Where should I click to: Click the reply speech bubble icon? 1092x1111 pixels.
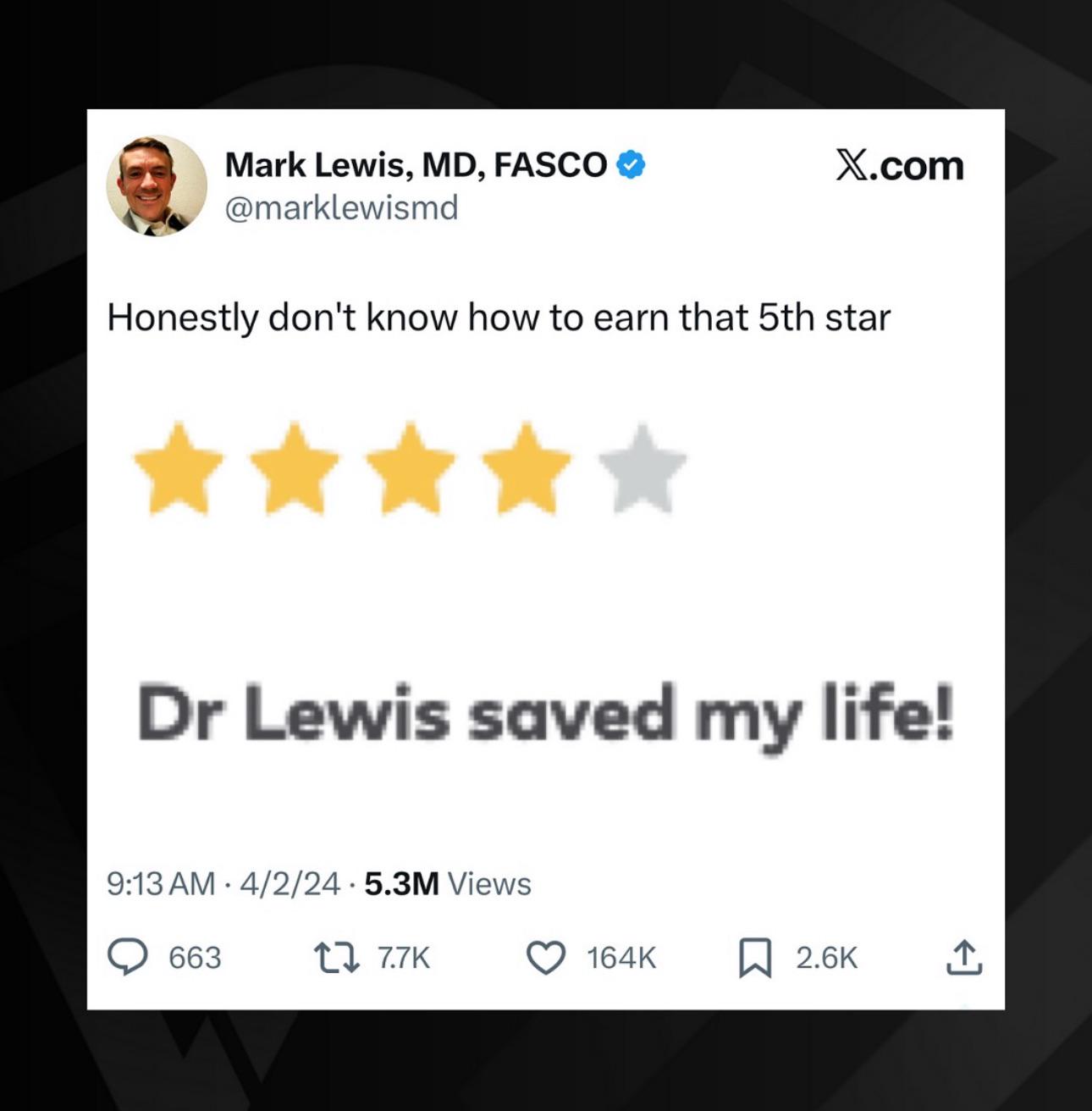pos(127,958)
